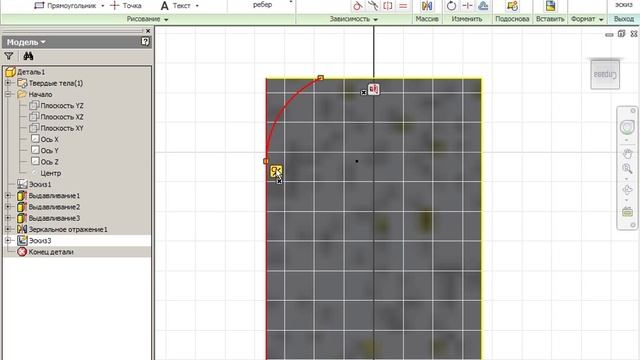Screen dimensions: 640x360
Task: Click the equal constraint icon in ribbon
Action: (x=403, y=6)
